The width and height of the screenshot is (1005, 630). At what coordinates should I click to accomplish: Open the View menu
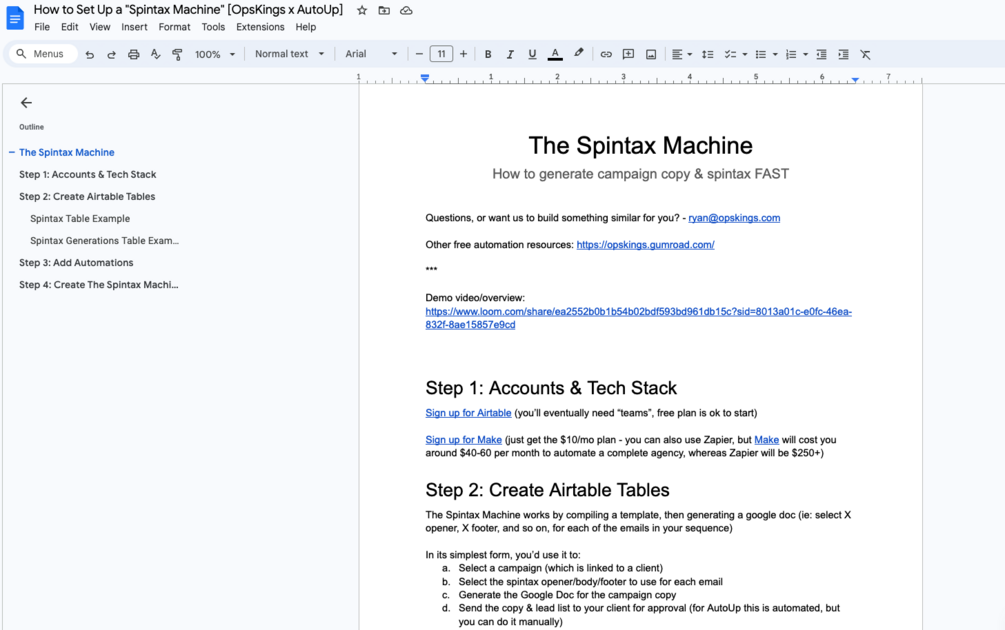coord(99,27)
